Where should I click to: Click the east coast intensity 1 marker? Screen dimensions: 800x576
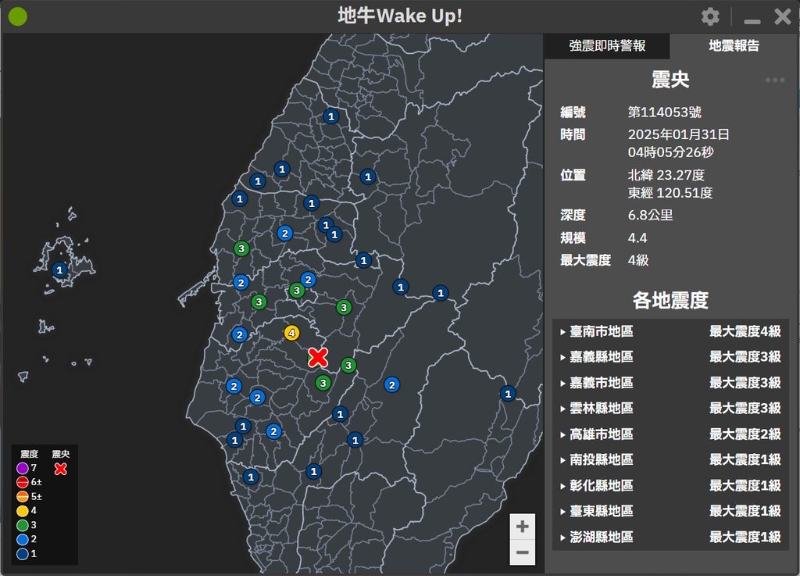point(508,394)
